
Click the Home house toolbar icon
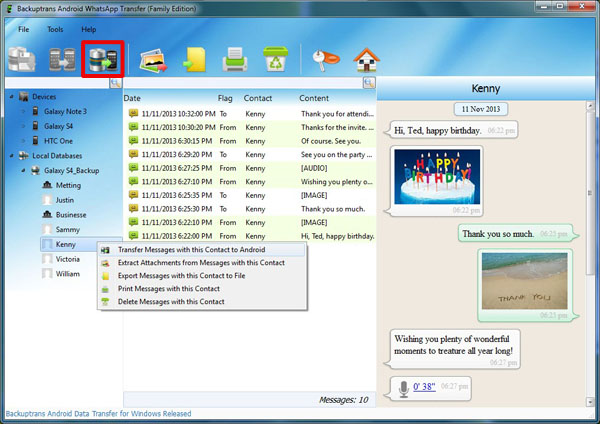click(x=366, y=60)
